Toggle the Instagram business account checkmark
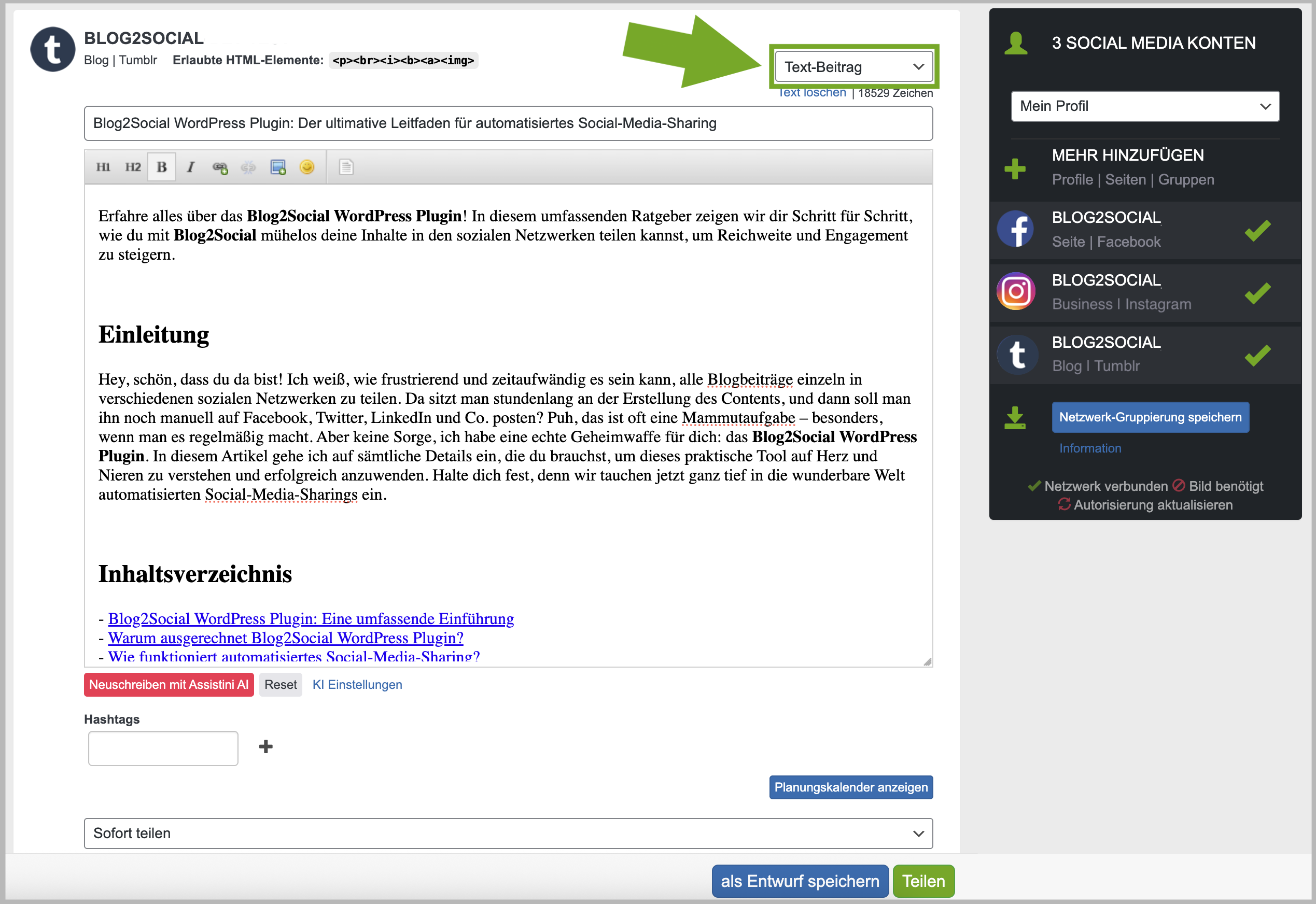1316x904 pixels. pos(1257,293)
